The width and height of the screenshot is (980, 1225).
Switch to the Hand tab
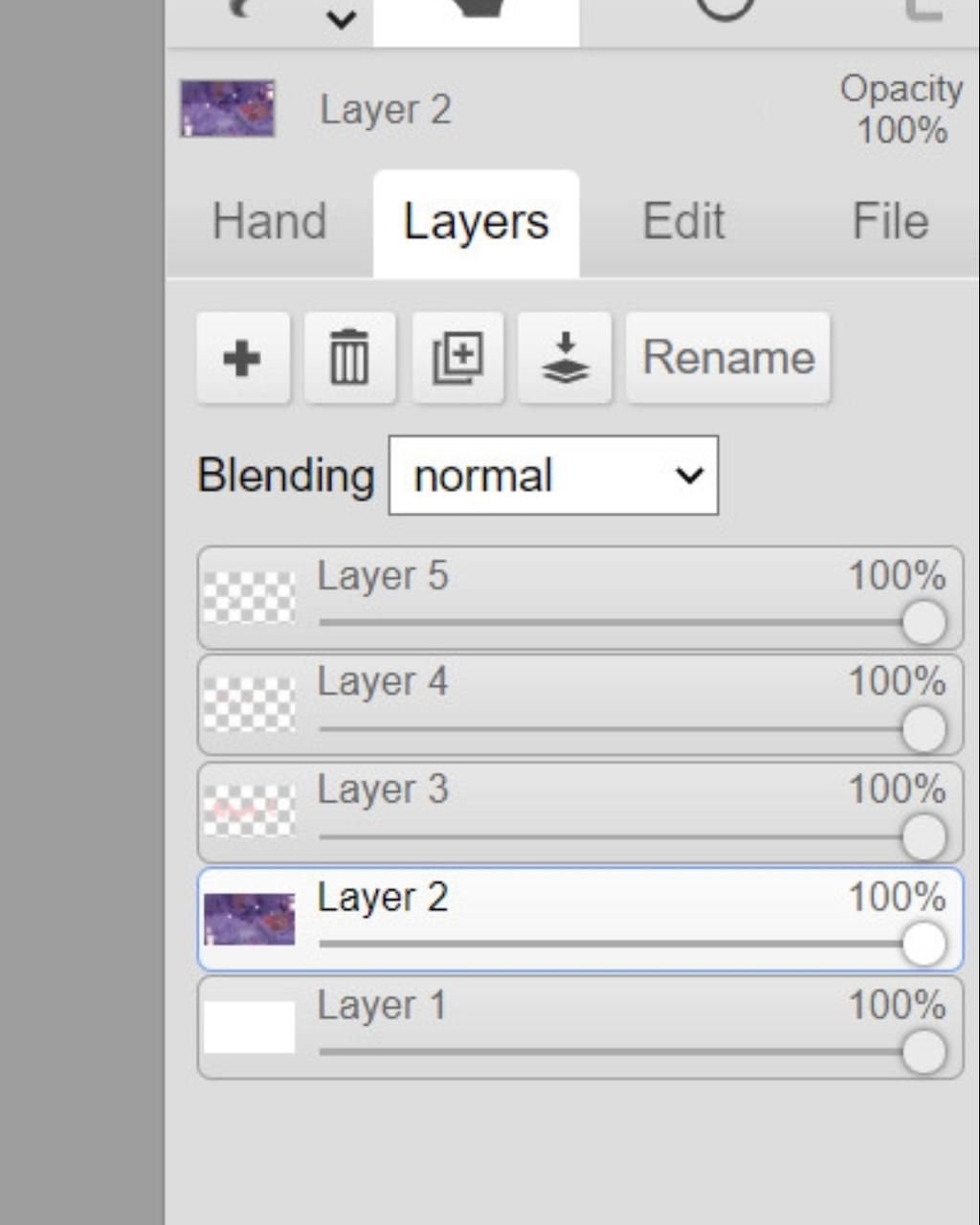click(x=270, y=222)
